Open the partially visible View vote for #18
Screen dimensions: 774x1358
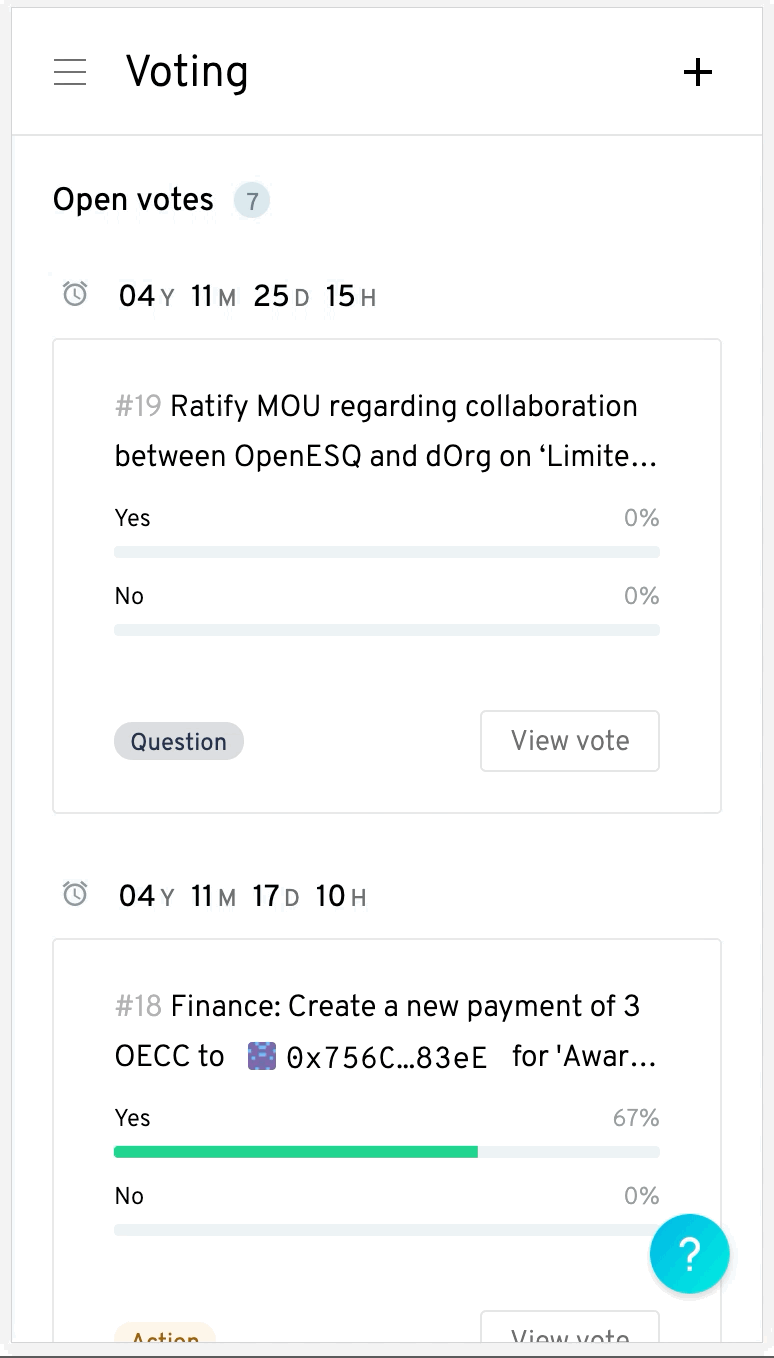570,1327
